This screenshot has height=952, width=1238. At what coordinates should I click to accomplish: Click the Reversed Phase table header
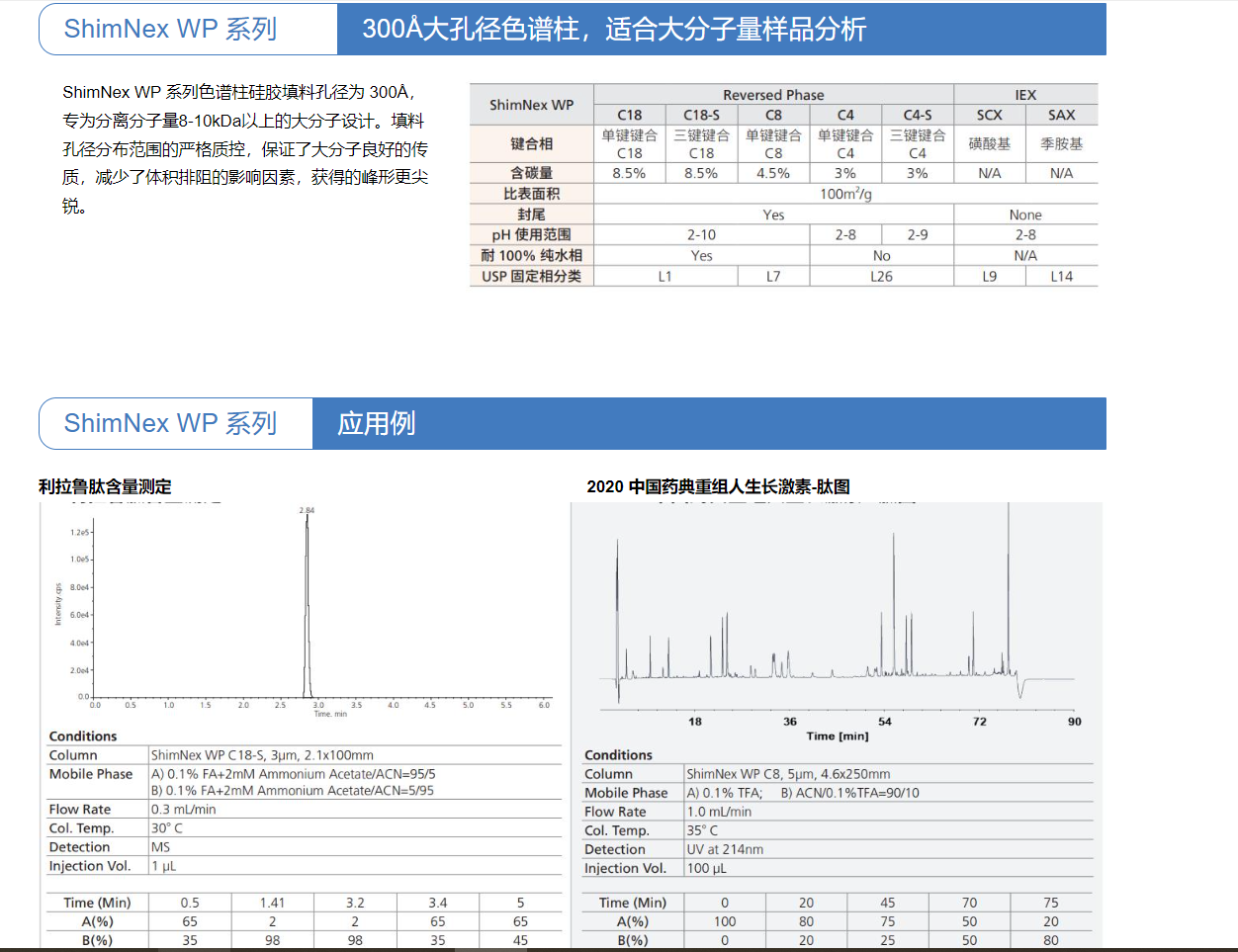tap(773, 95)
